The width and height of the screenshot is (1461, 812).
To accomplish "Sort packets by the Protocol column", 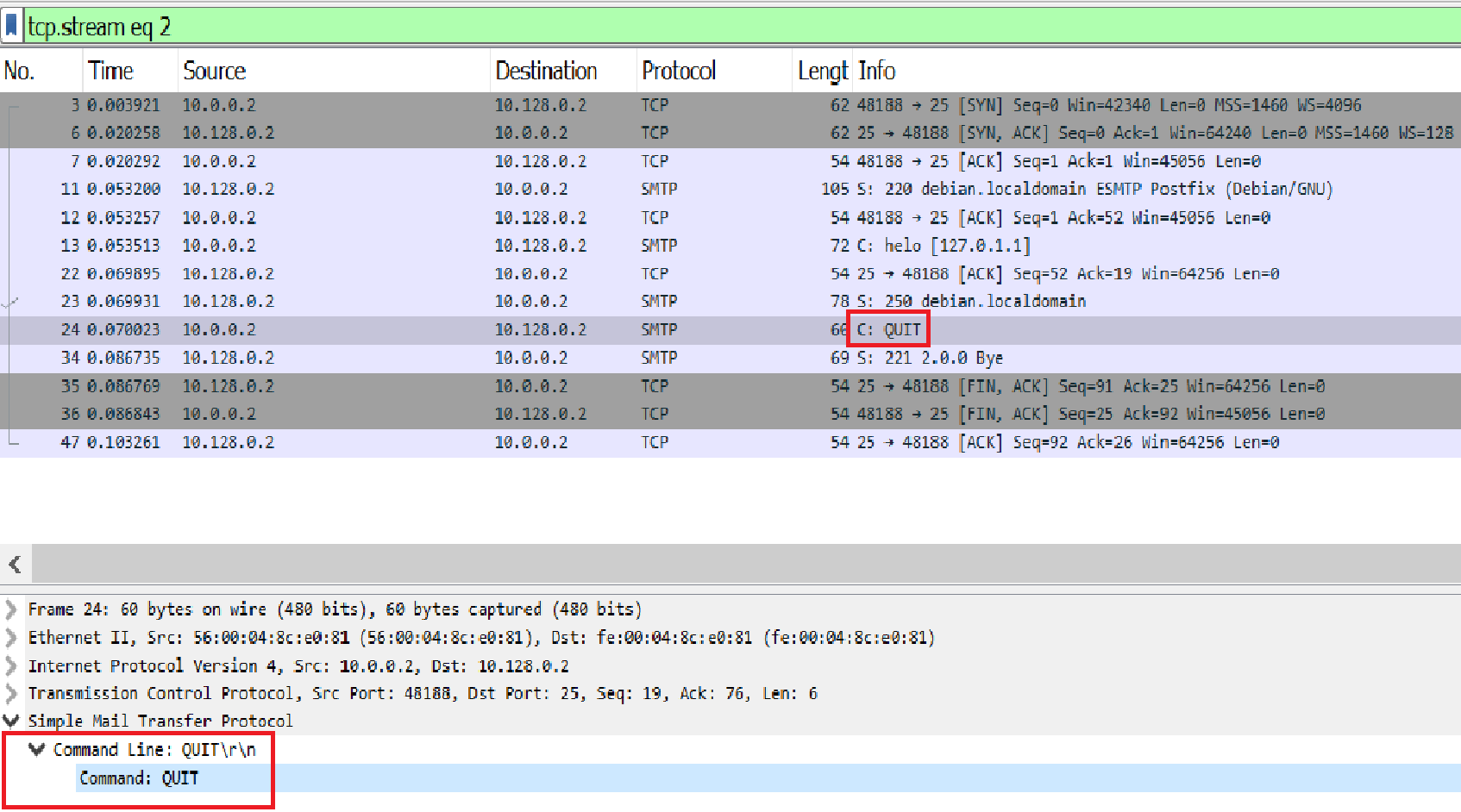I will 679,70.
